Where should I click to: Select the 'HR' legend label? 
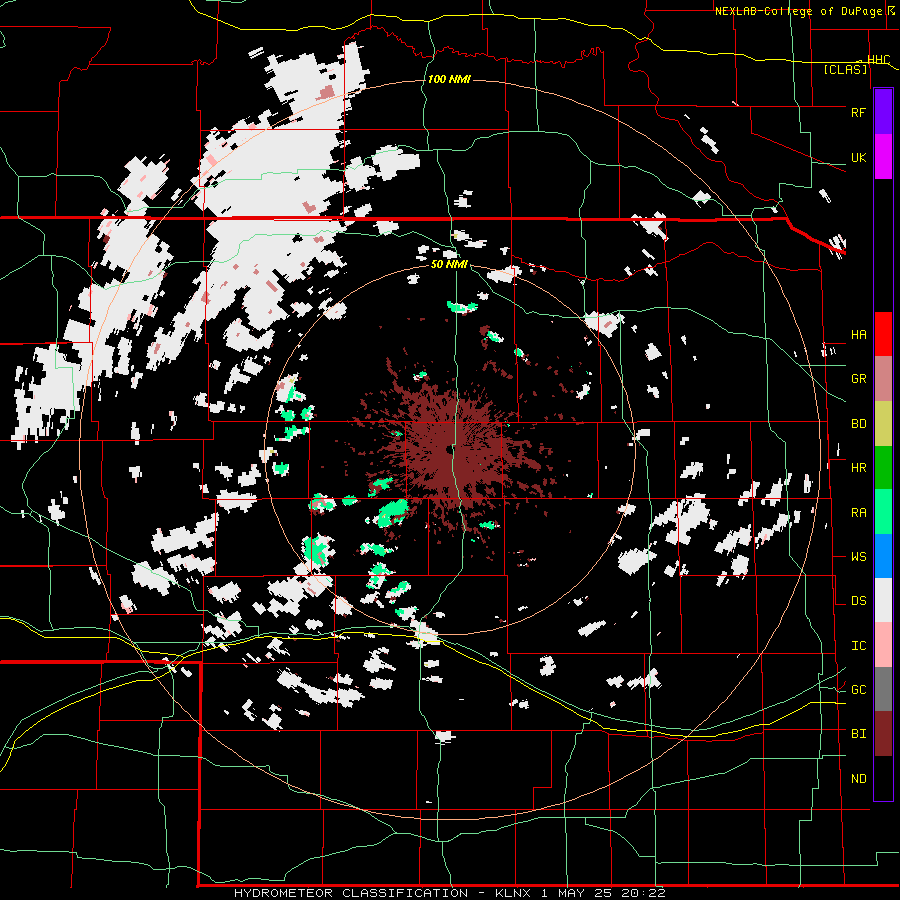tap(858, 468)
